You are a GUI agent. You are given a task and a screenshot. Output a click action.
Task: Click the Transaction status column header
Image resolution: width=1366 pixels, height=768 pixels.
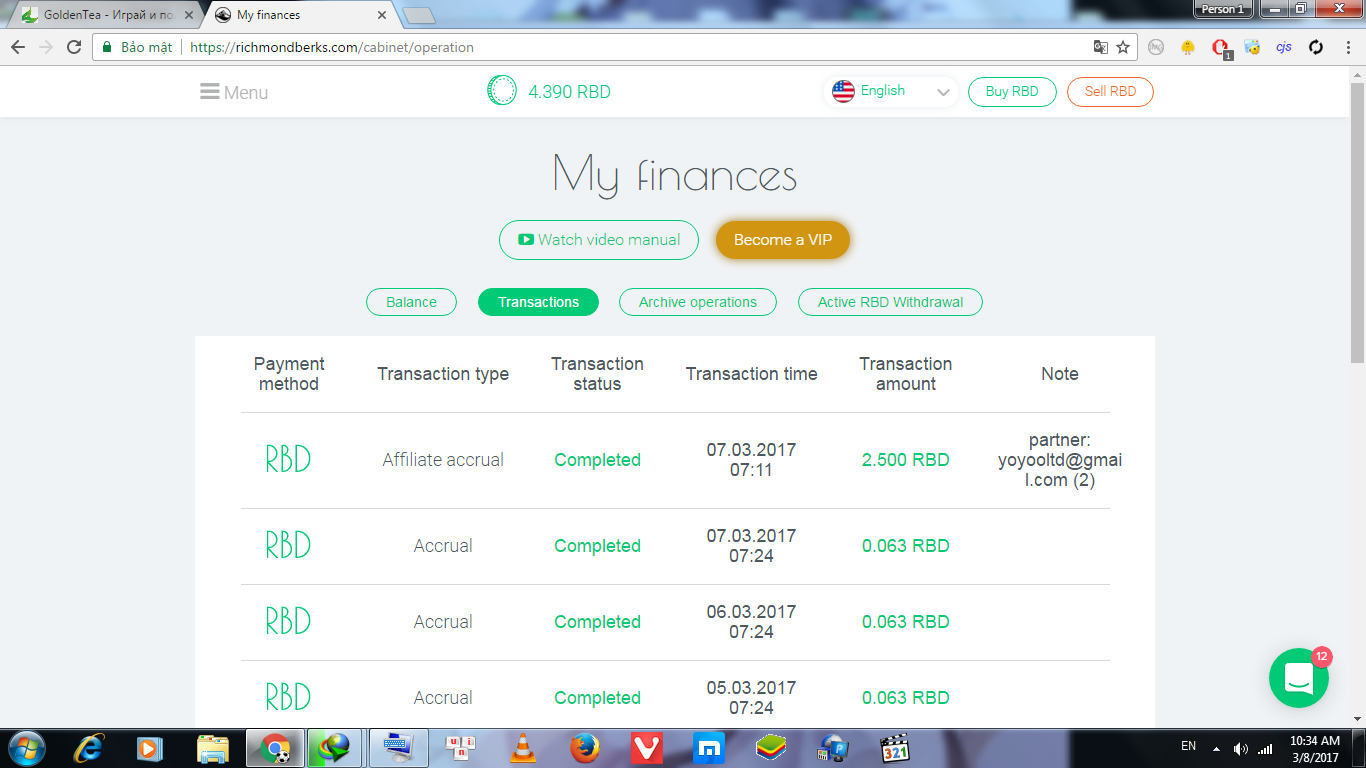click(x=597, y=374)
